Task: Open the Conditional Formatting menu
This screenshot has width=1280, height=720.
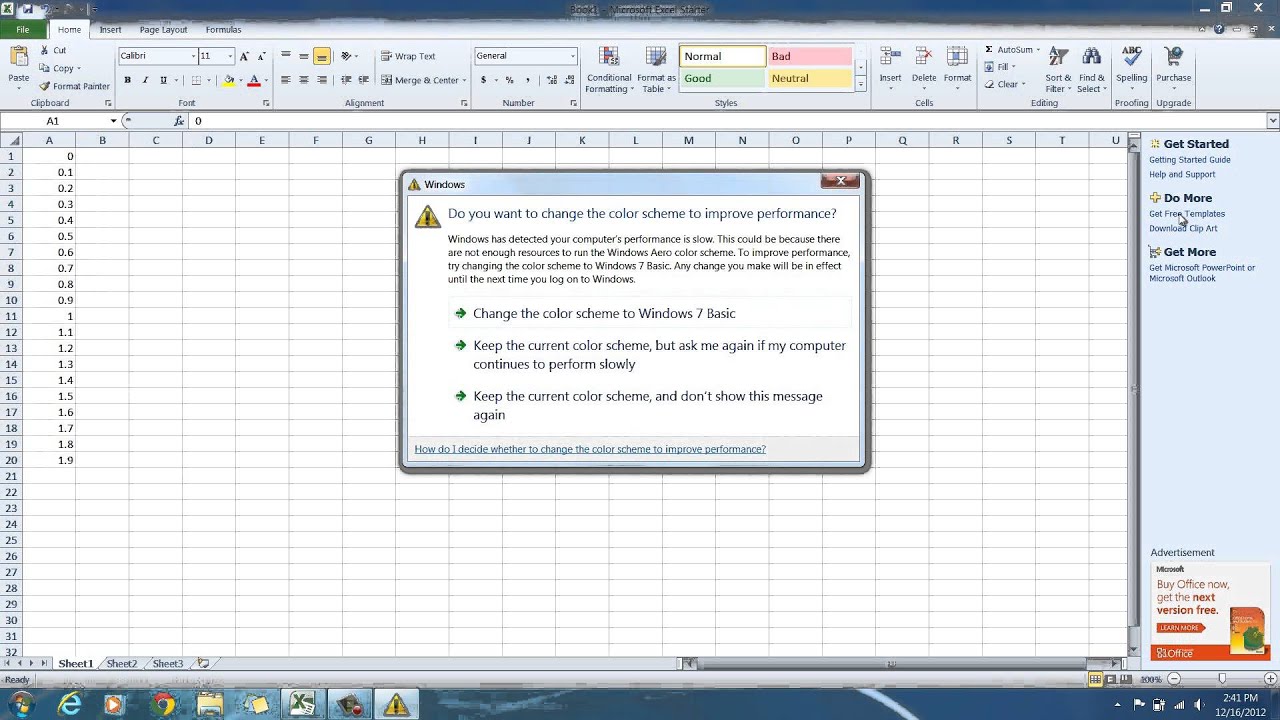Action: click(x=609, y=70)
